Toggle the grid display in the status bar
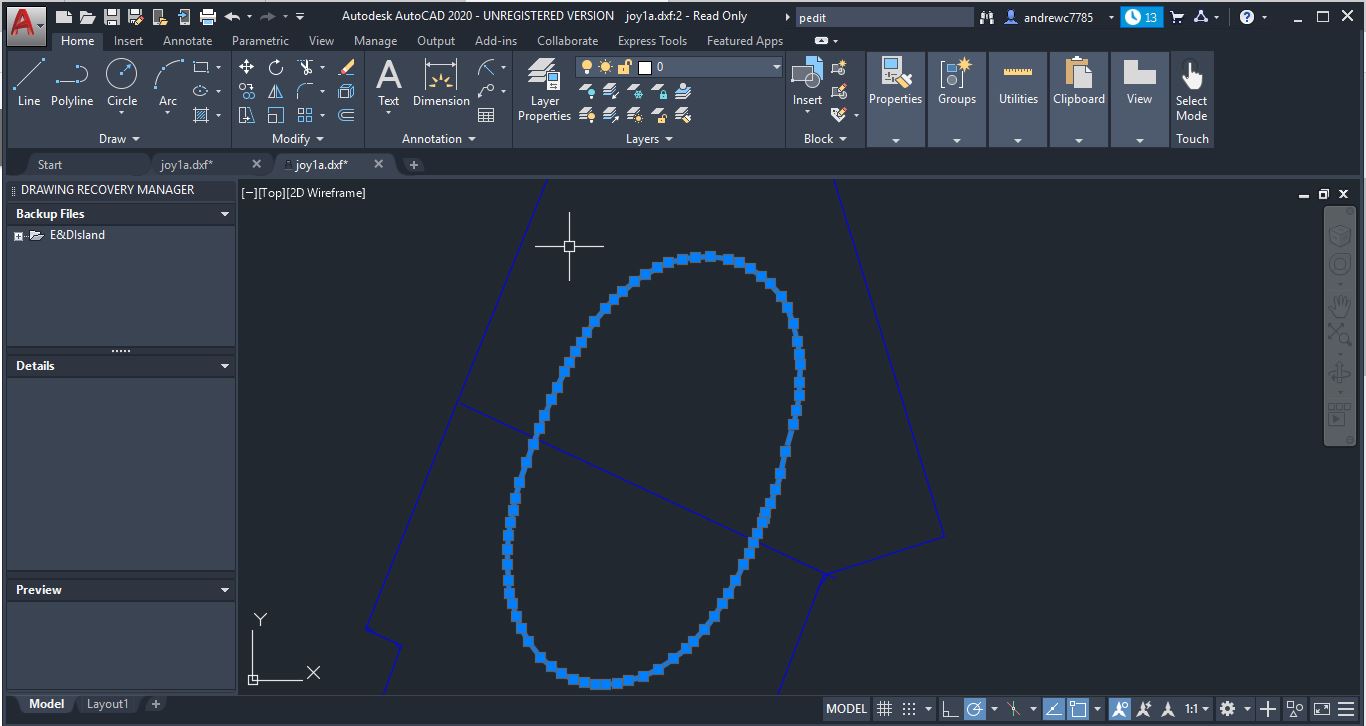1366x726 pixels. tap(884, 709)
